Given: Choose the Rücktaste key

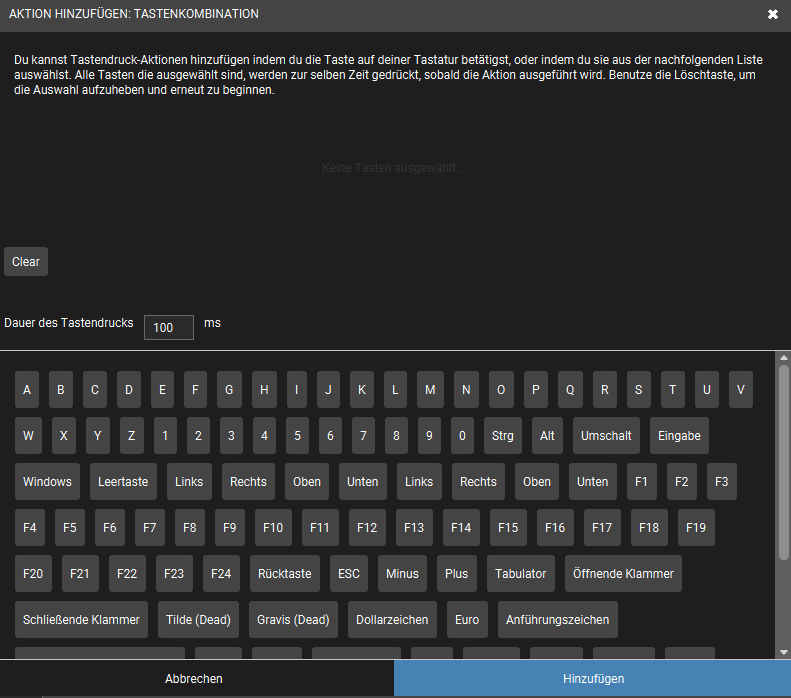Looking at the screenshot, I should [x=285, y=574].
